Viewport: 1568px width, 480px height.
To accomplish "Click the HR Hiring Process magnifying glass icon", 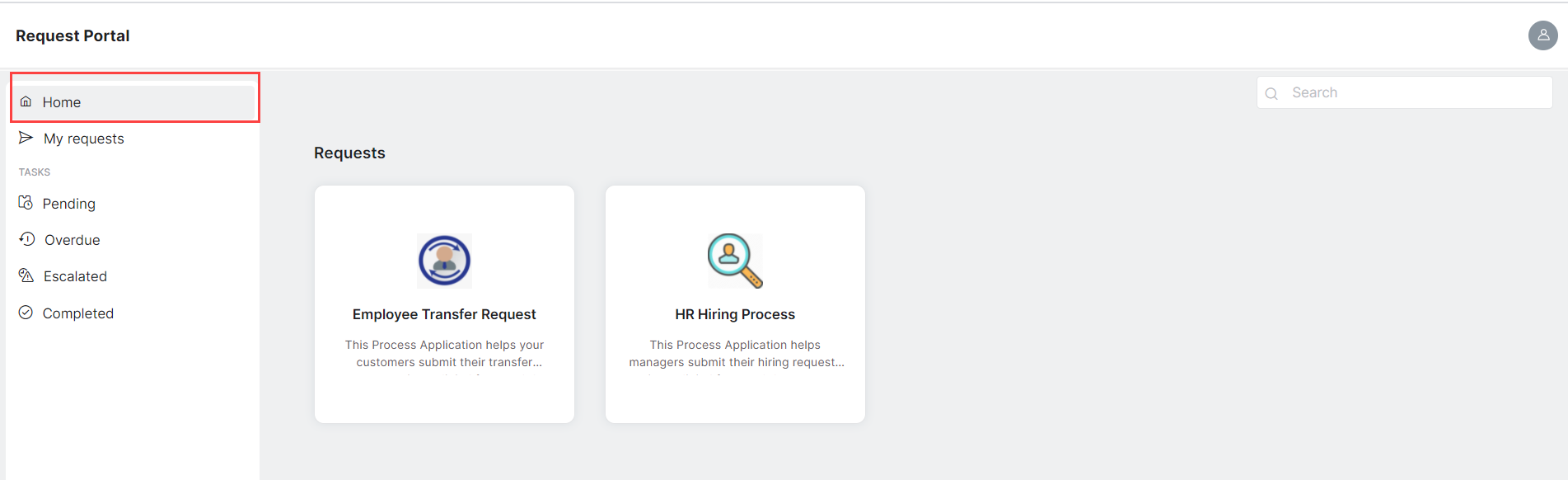I will [x=734, y=261].
